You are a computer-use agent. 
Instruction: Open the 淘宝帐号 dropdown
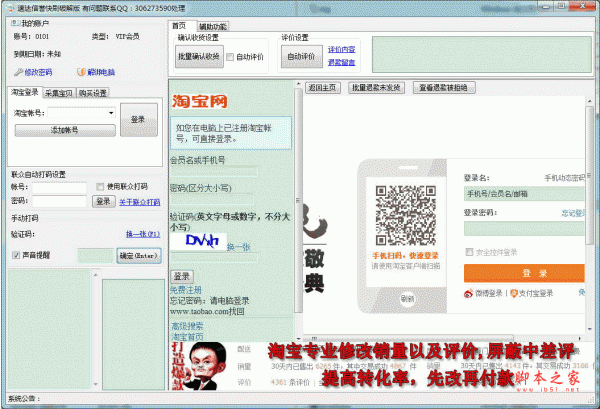point(111,112)
